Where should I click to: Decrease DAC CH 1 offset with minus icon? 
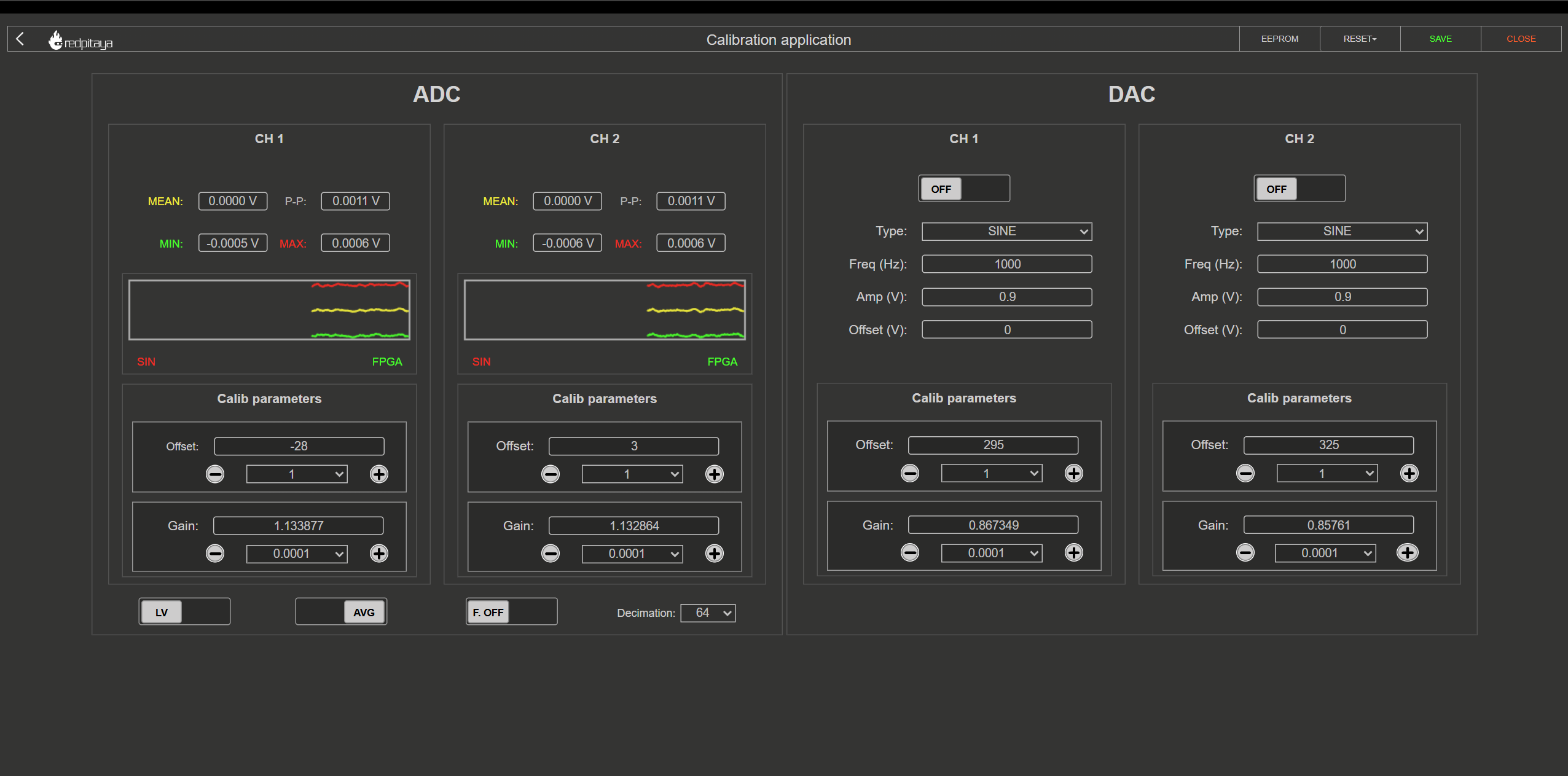[x=910, y=474]
